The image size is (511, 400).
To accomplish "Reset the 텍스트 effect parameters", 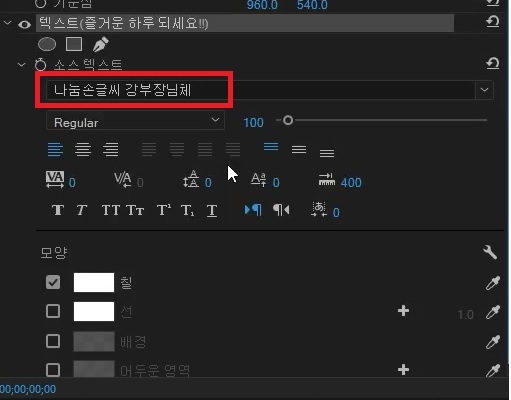I will (492, 22).
